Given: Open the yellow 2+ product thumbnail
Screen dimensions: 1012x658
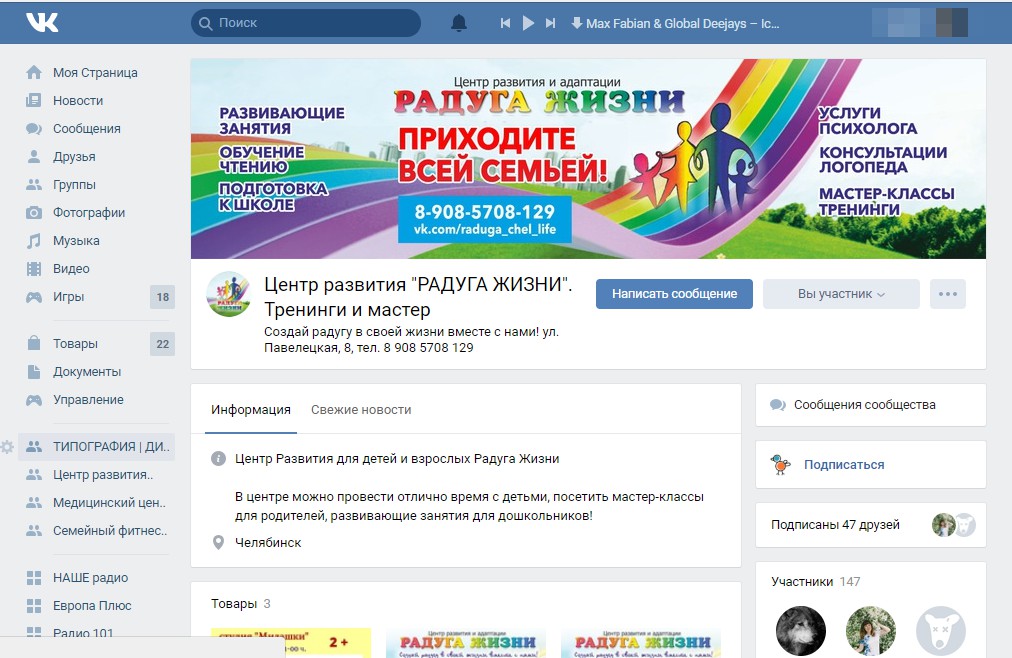Looking at the screenshot, I should pos(291,643).
